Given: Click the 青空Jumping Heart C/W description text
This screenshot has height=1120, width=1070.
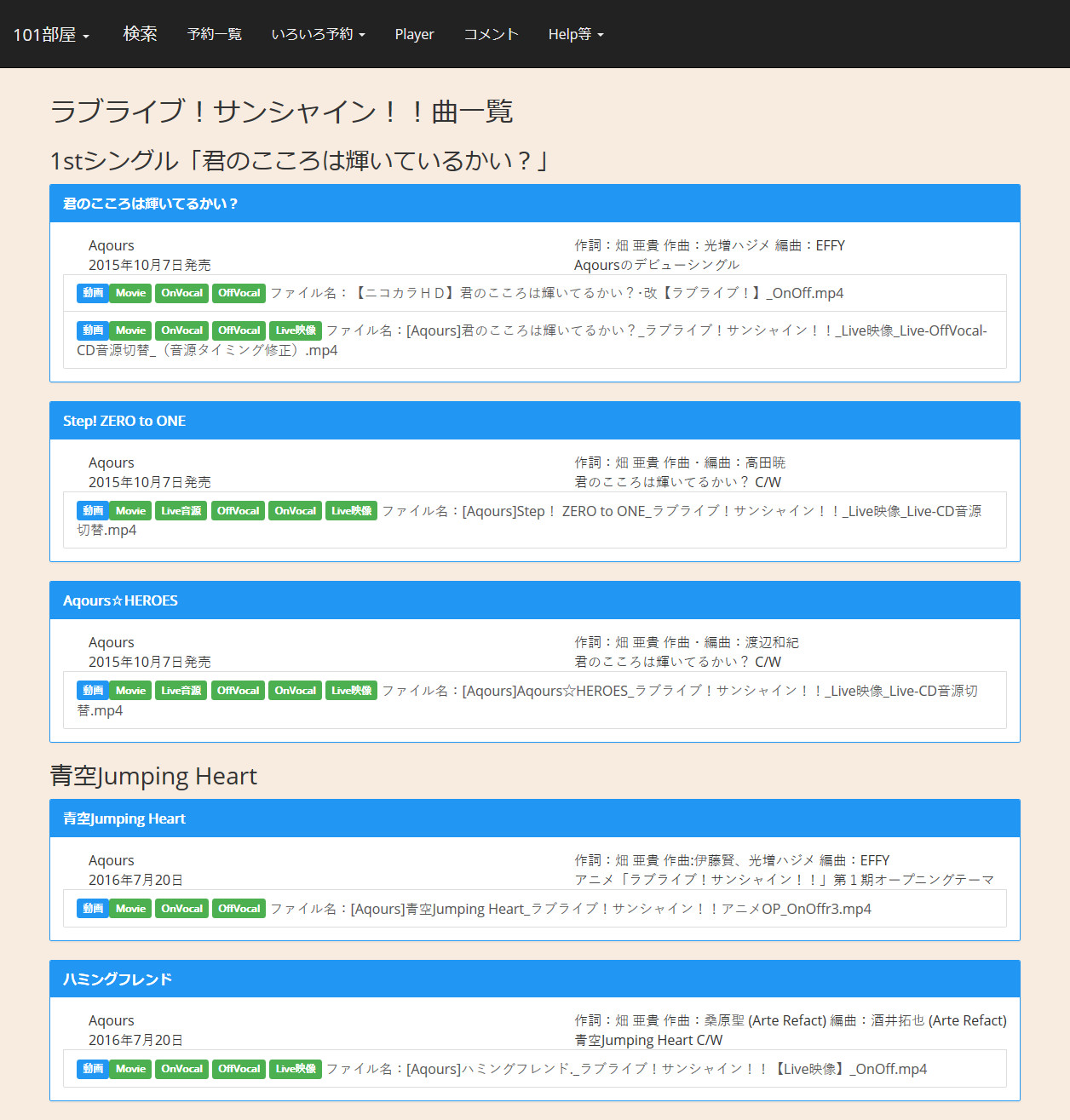Looking at the screenshot, I should [x=648, y=1040].
